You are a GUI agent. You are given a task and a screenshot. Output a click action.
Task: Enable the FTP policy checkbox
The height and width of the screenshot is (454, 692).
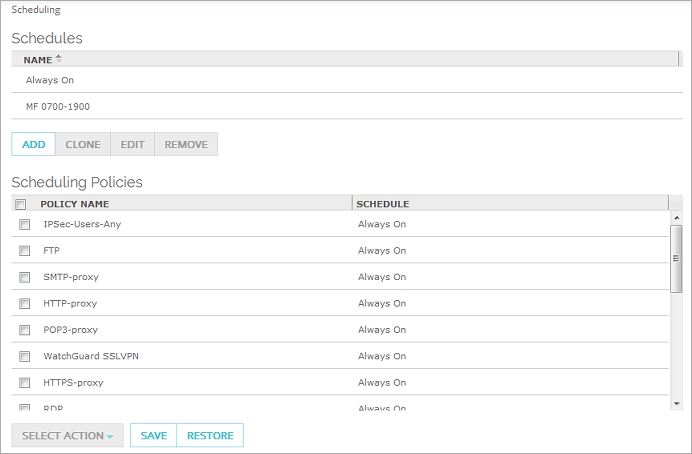[25, 251]
